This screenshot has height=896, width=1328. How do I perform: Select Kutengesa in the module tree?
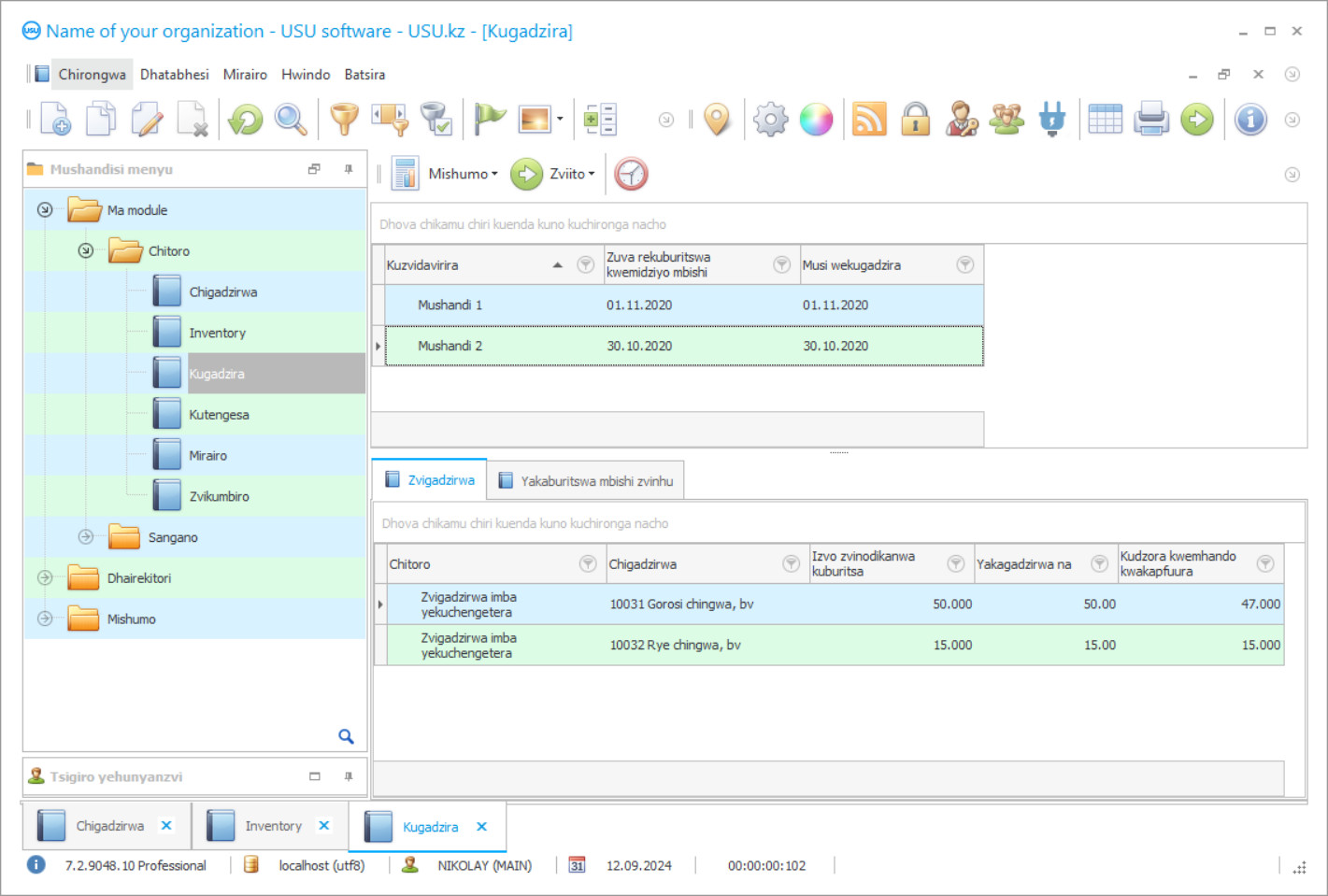coord(219,415)
